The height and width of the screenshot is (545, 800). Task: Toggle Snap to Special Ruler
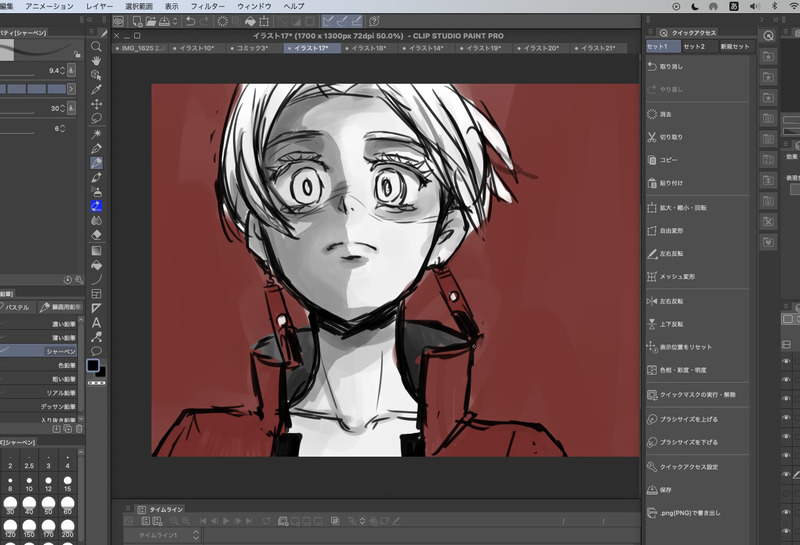point(342,21)
